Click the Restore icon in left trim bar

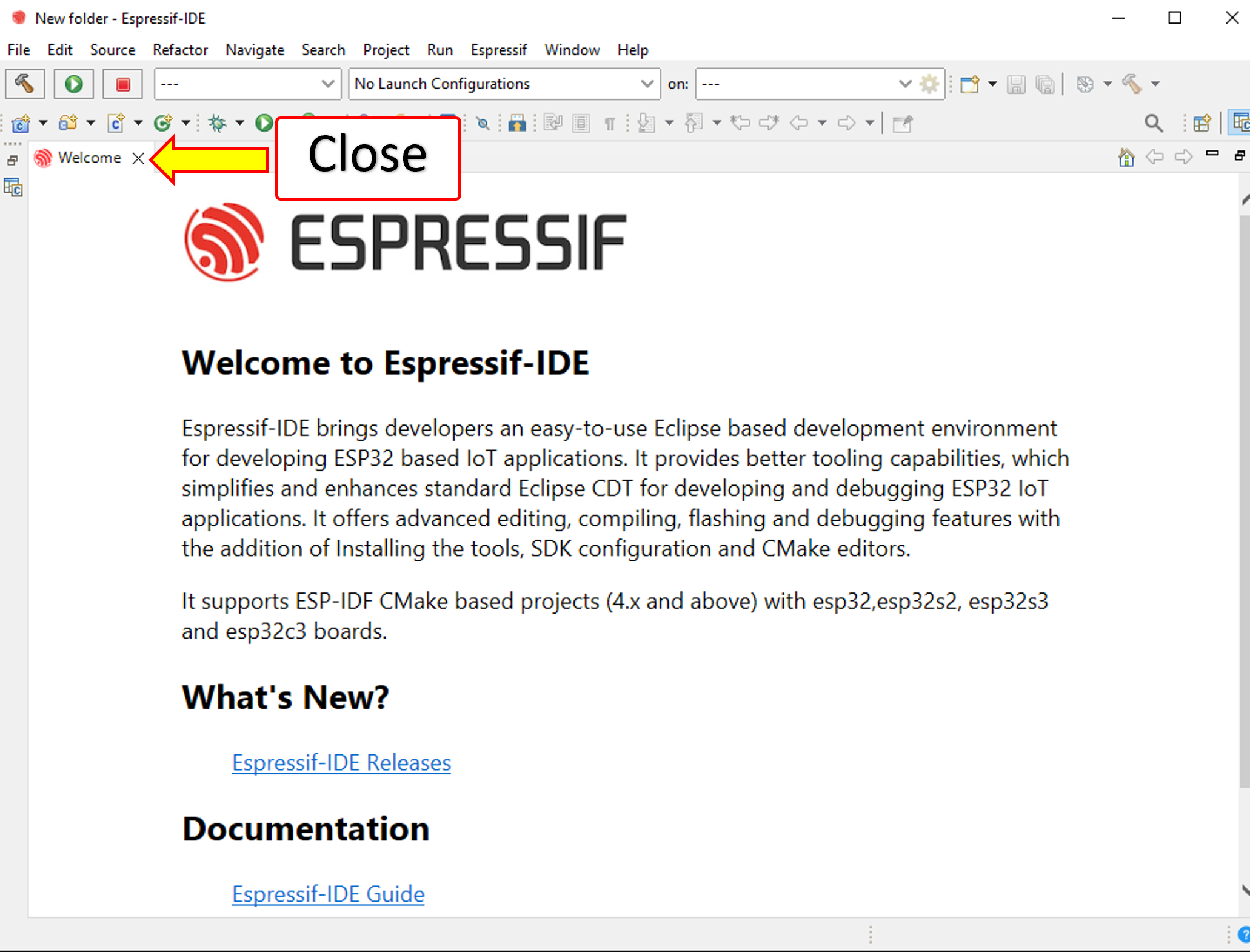point(12,161)
